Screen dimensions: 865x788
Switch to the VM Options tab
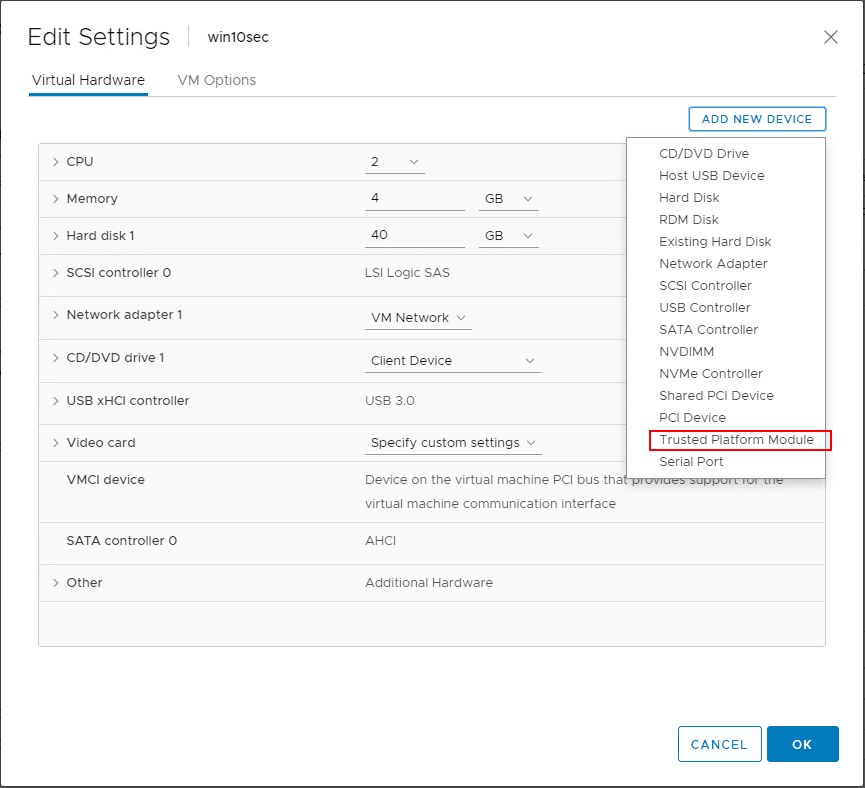(216, 80)
